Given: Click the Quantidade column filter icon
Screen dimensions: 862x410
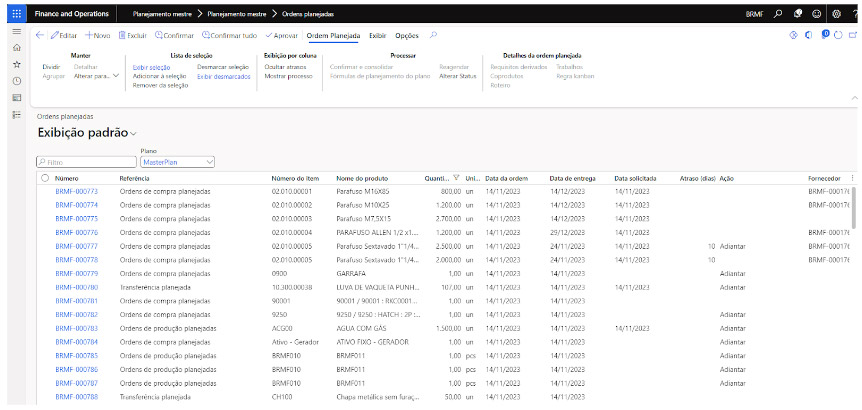Looking at the screenshot, I should [456, 178].
